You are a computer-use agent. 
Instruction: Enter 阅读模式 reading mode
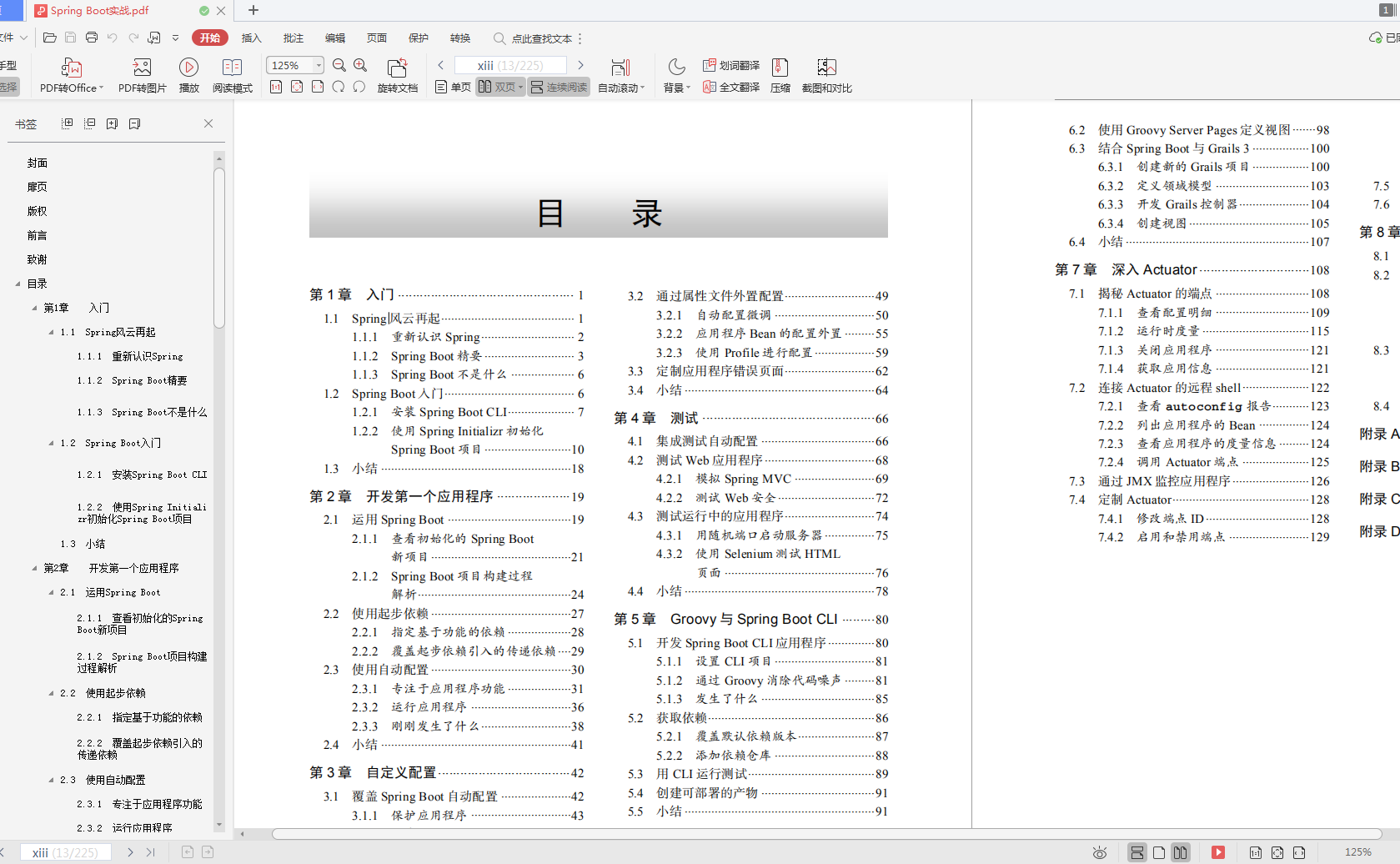232,75
